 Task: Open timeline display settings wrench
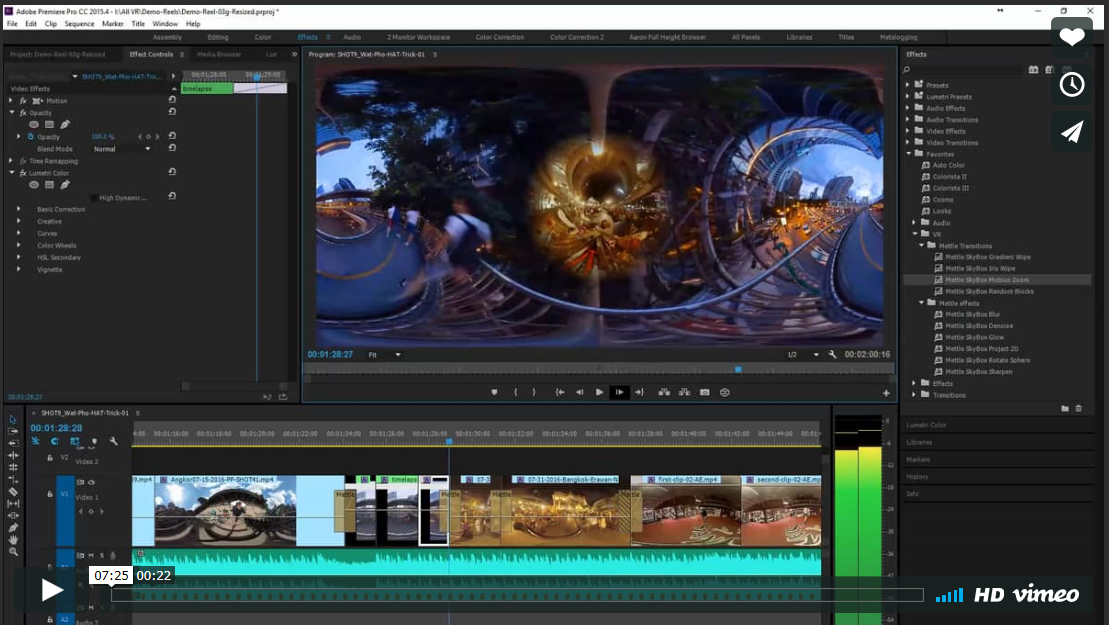(x=113, y=441)
